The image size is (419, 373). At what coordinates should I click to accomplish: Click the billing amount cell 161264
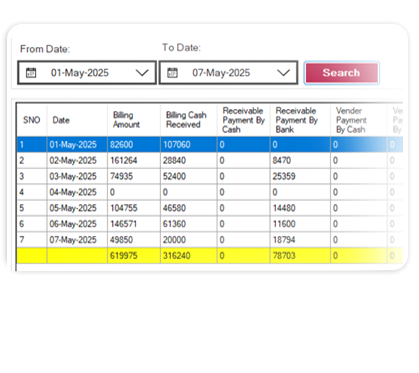pyautogui.click(x=134, y=160)
